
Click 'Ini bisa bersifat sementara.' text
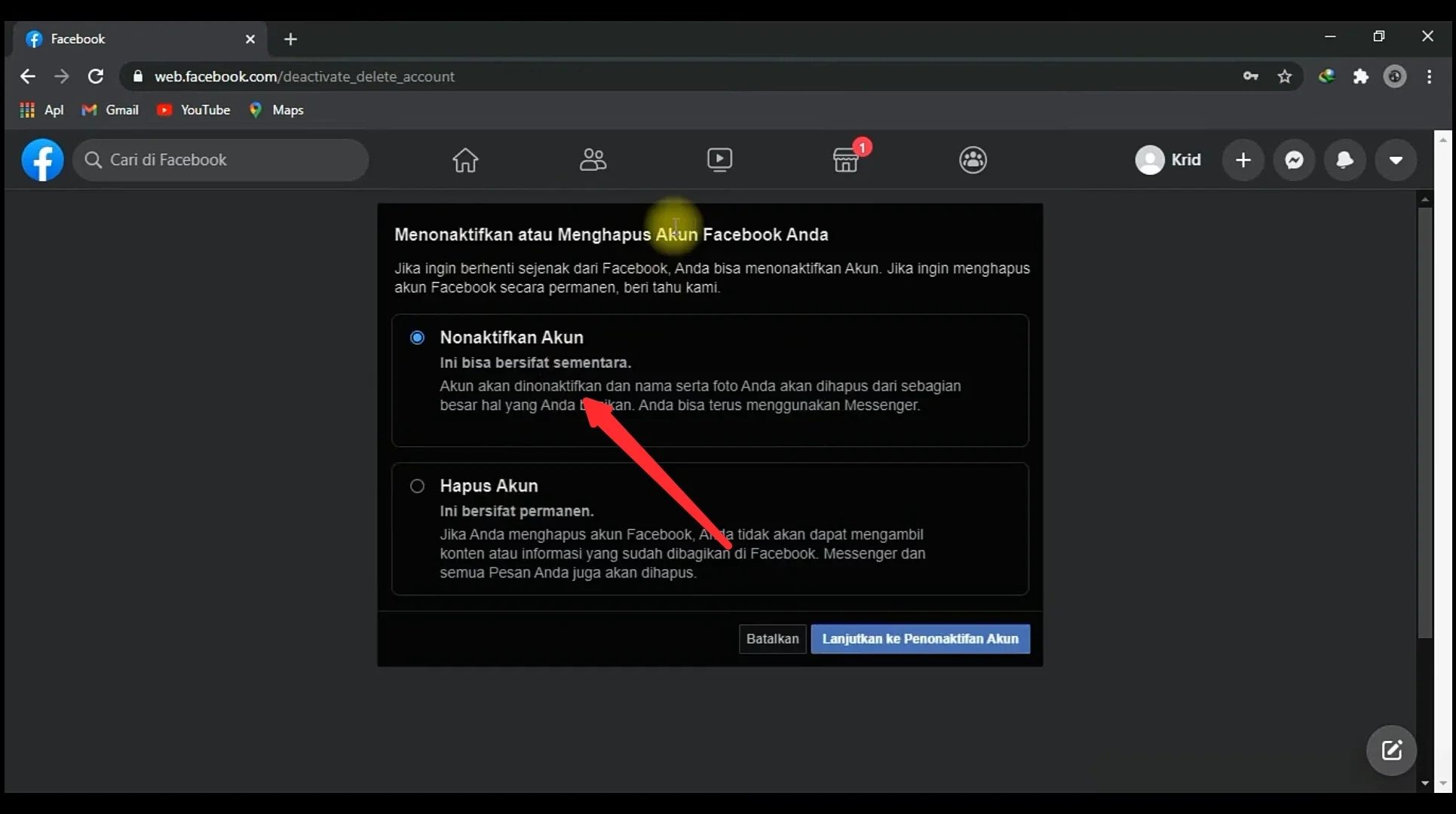coord(535,363)
